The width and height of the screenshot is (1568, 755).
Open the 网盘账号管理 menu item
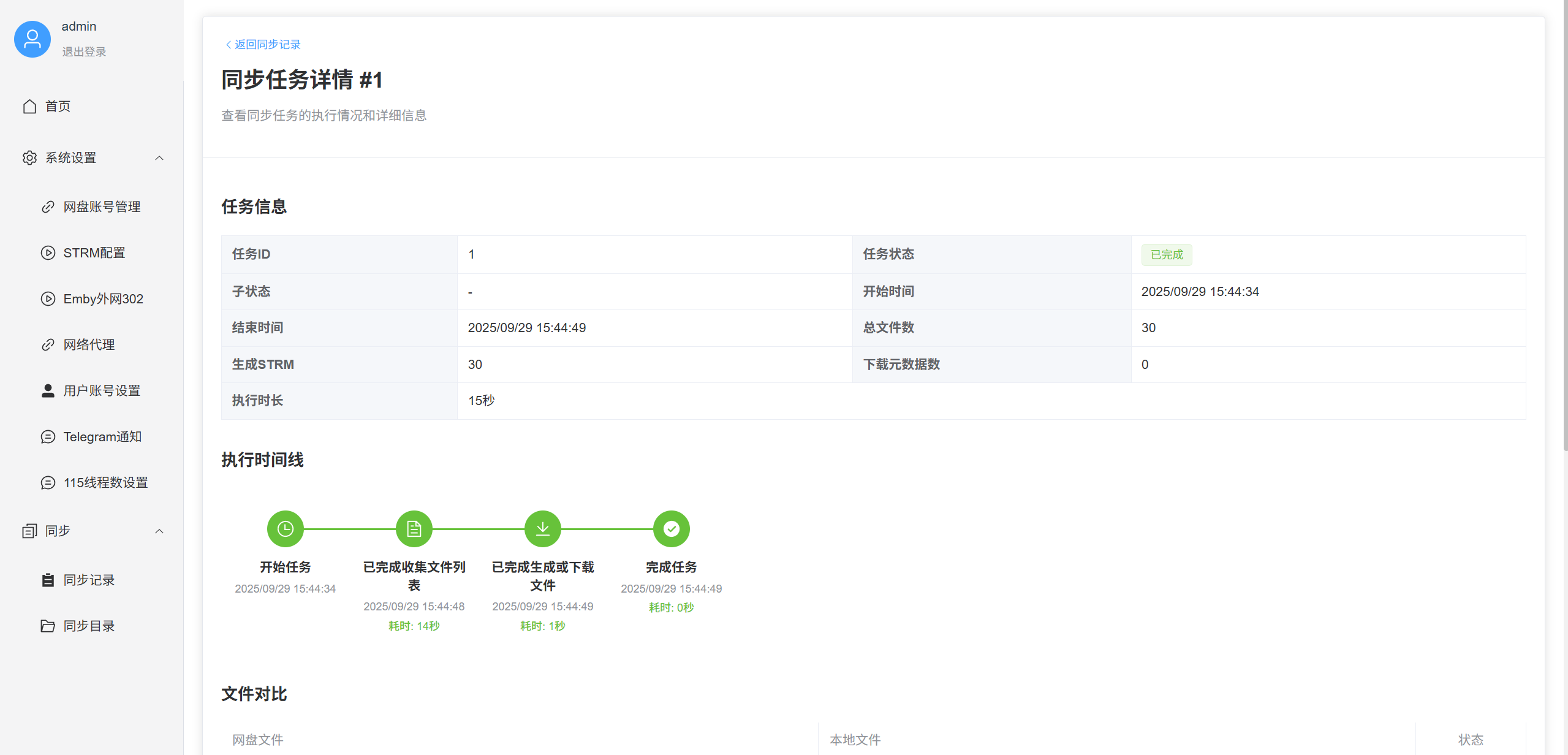102,207
